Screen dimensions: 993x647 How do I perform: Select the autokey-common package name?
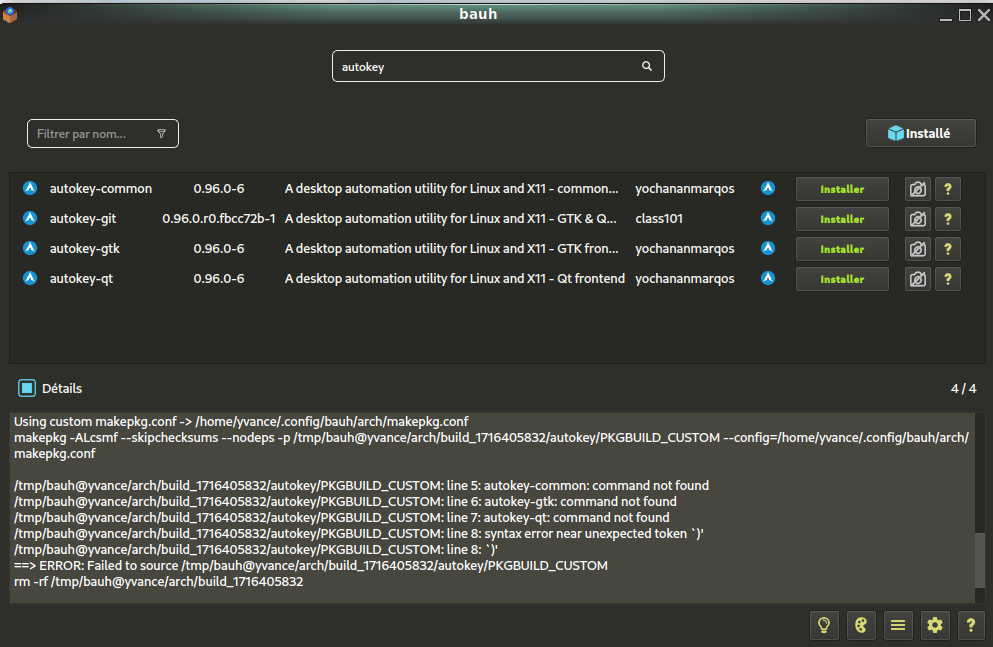click(x=101, y=188)
